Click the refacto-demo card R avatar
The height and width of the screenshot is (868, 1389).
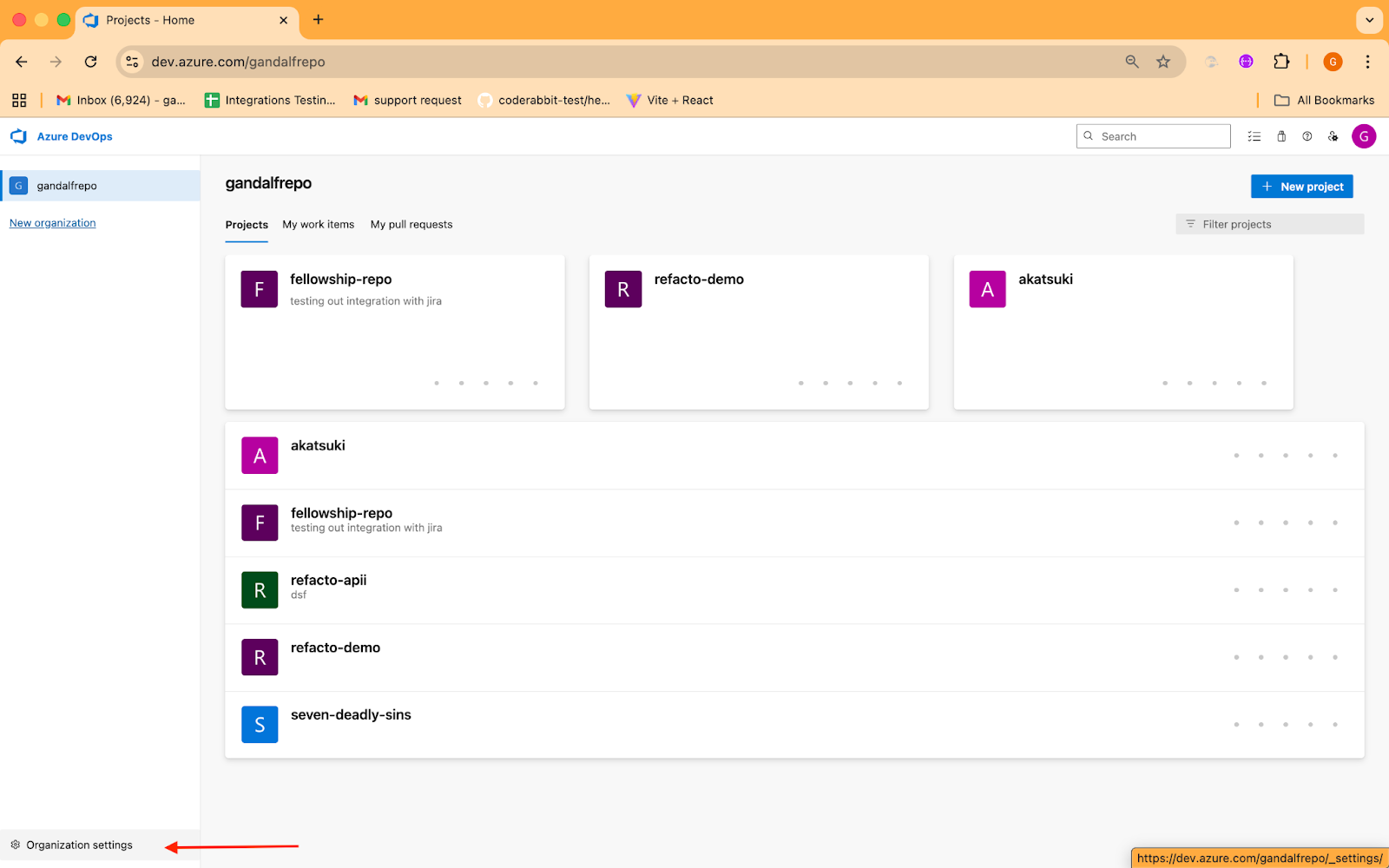coord(623,289)
